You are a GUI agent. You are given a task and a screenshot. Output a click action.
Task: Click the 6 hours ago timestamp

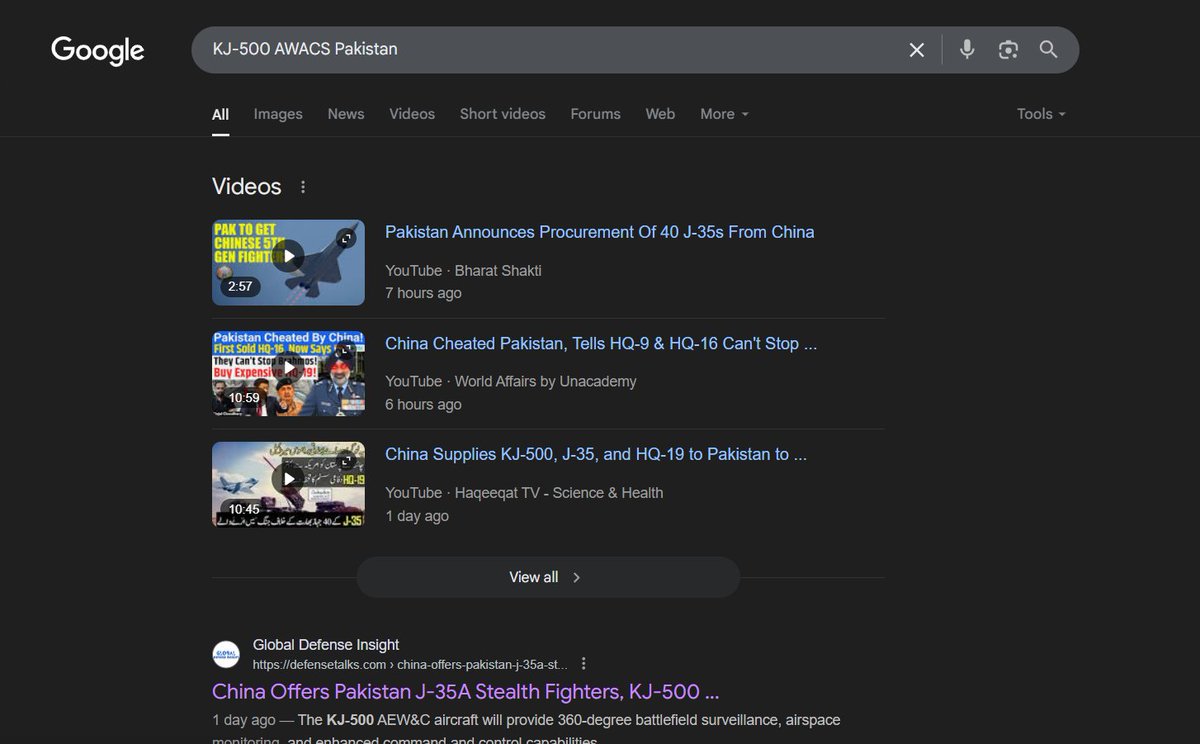(423, 404)
